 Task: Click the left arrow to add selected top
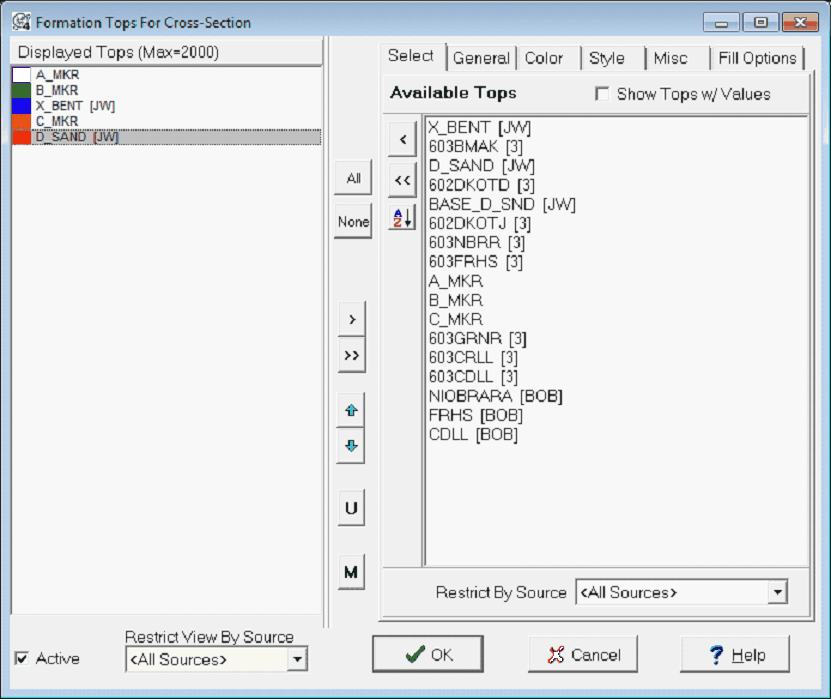pos(401,138)
